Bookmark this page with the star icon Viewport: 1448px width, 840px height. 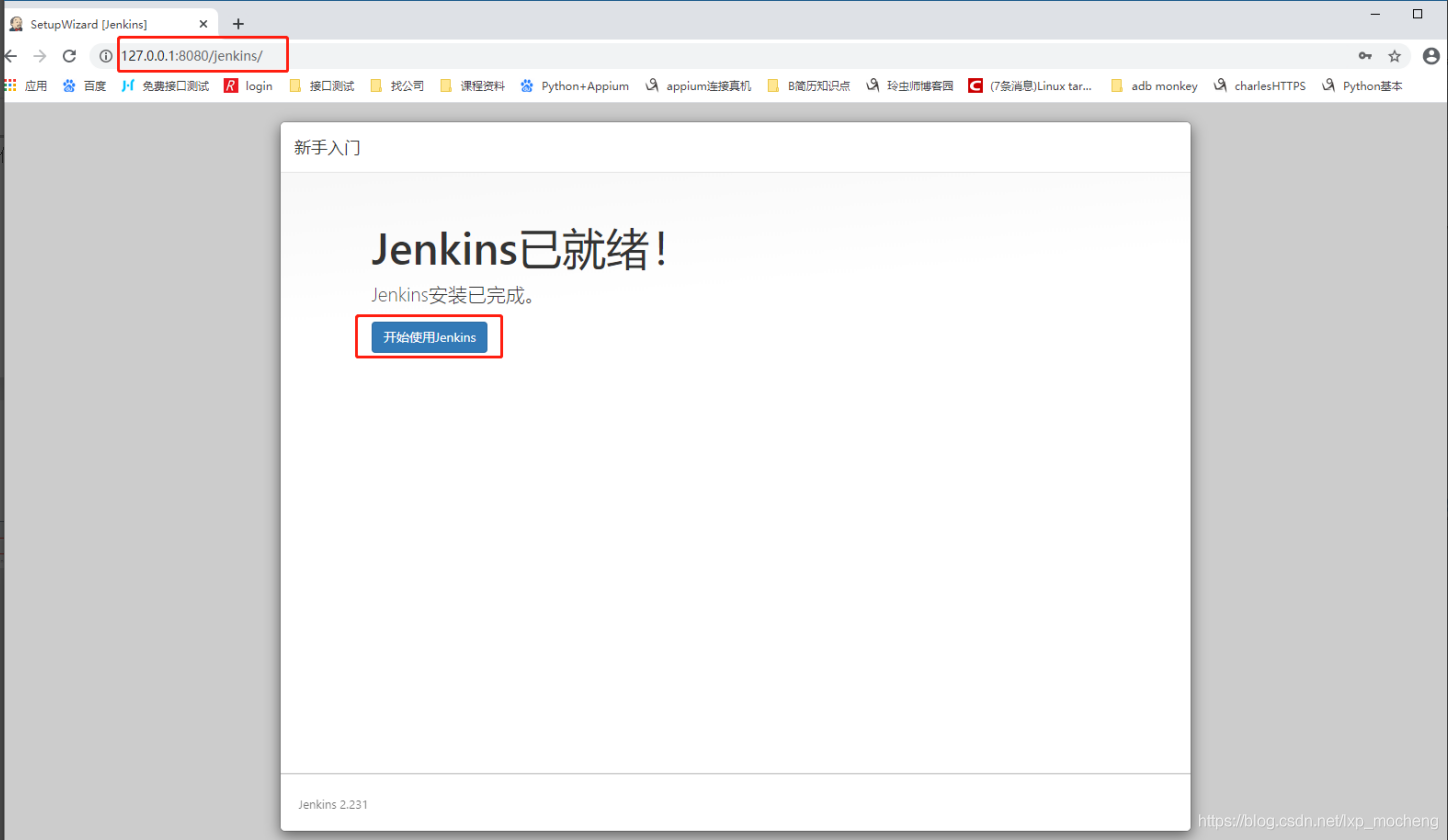(1394, 56)
